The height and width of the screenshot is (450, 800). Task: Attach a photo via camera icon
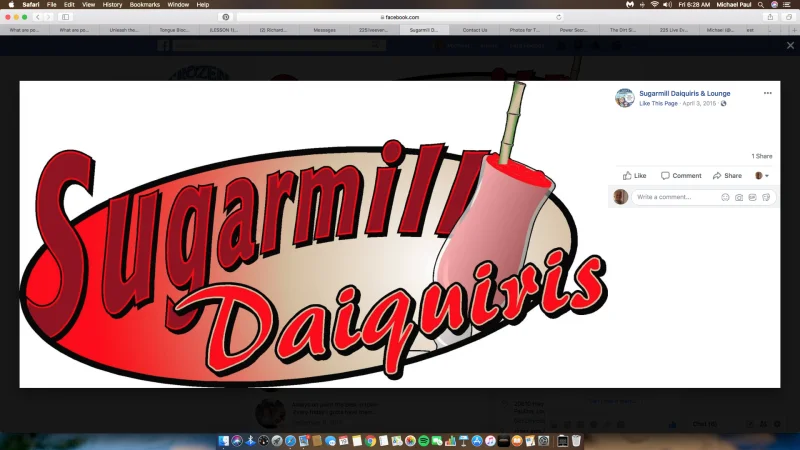(739, 197)
